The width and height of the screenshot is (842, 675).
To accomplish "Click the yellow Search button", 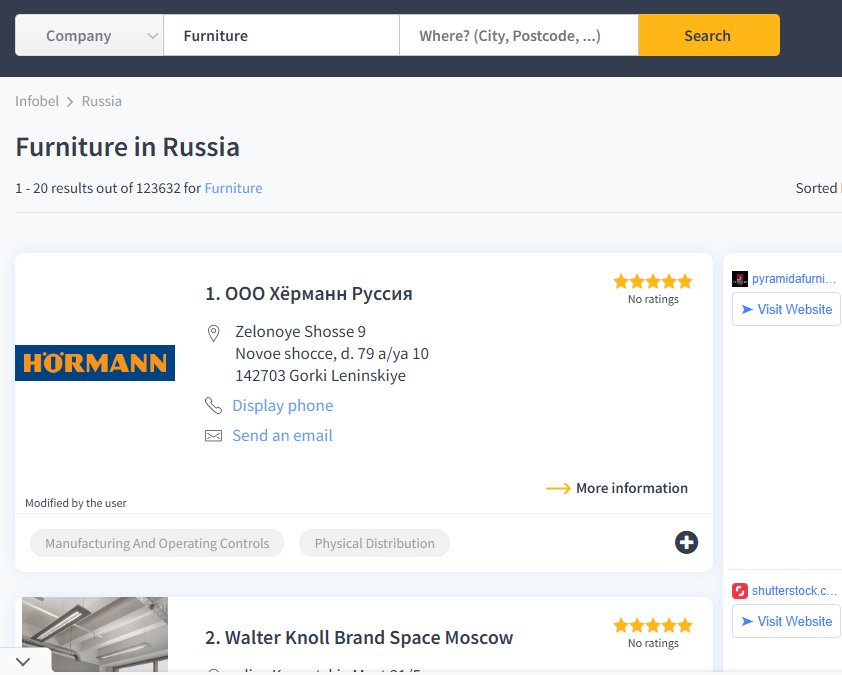I will click(x=709, y=35).
